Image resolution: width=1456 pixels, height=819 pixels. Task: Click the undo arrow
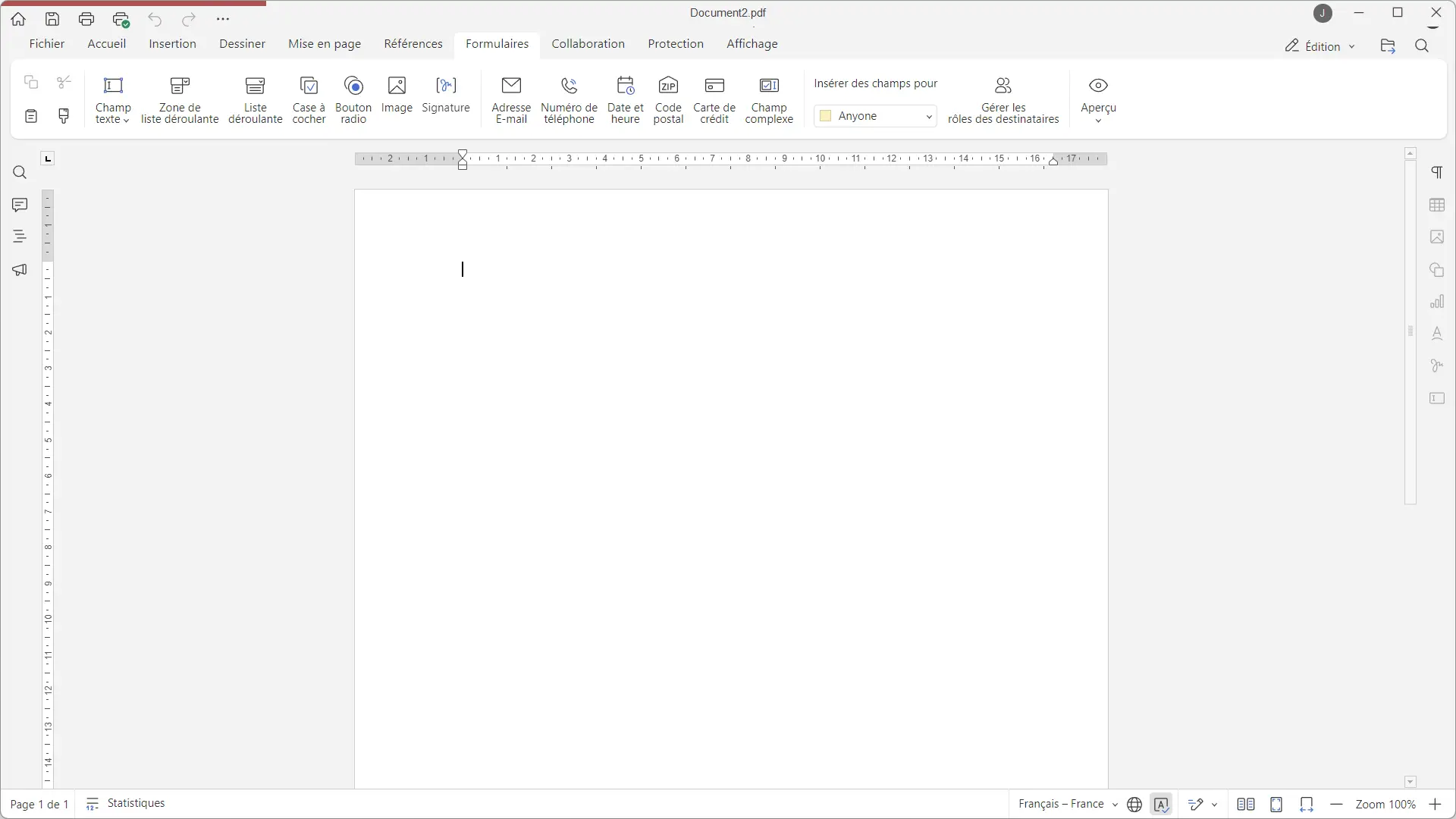click(155, 19)
